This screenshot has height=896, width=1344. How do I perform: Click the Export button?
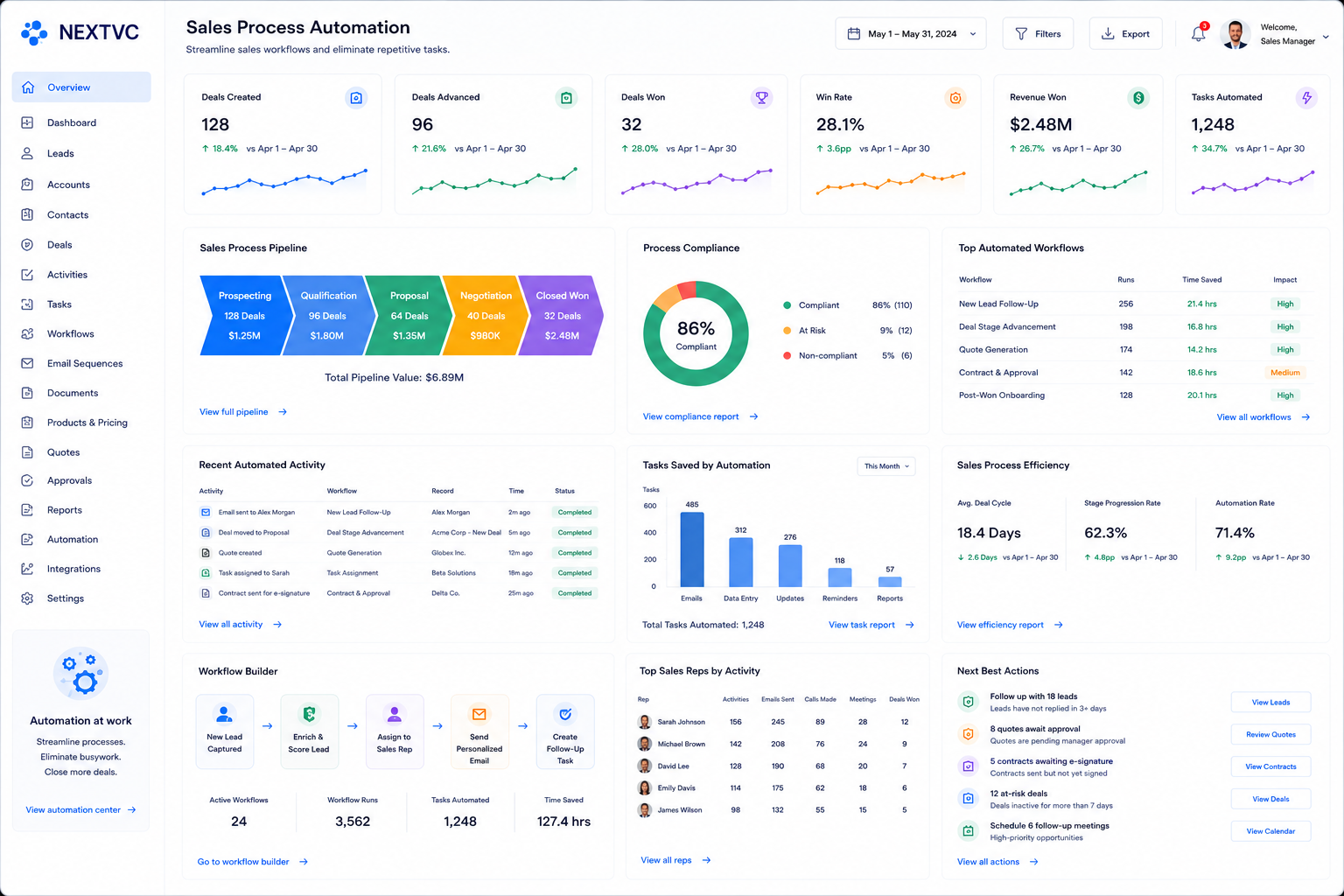coord(1125,34)
